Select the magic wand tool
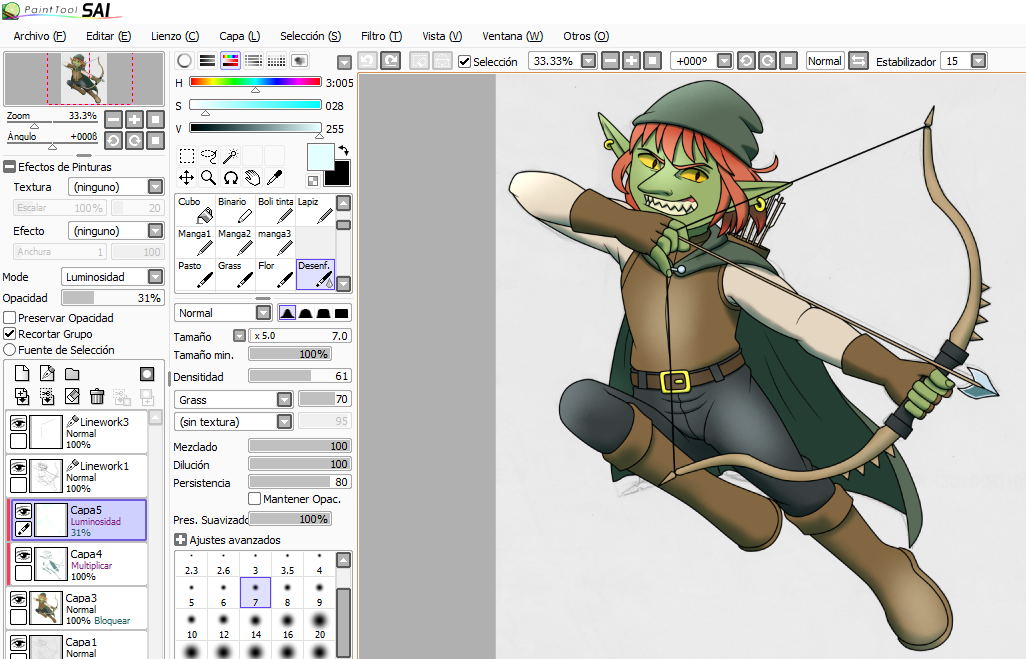 click(230, 156)
